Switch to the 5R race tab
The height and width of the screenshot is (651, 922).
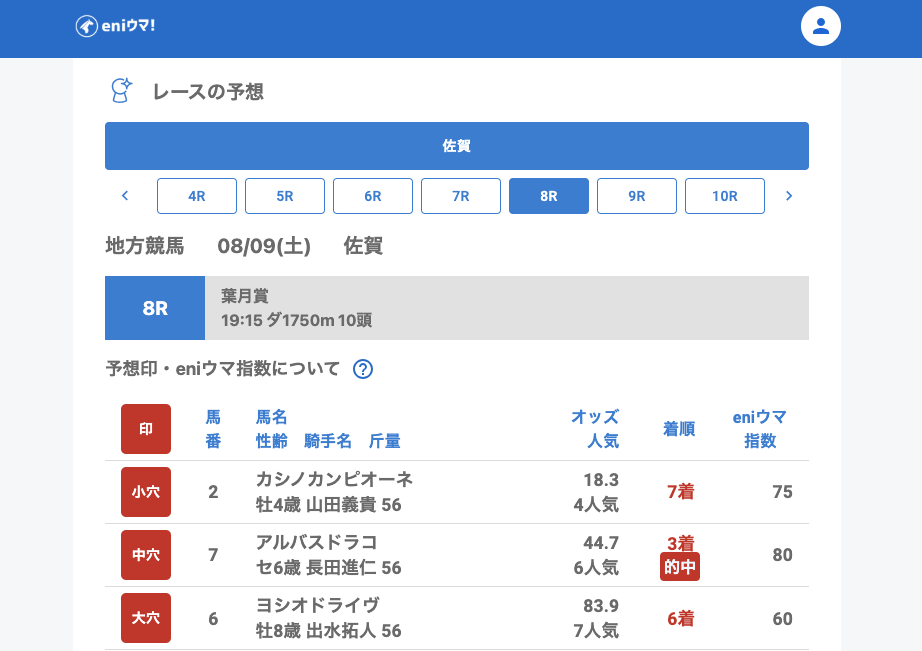[x=285, y=196]
